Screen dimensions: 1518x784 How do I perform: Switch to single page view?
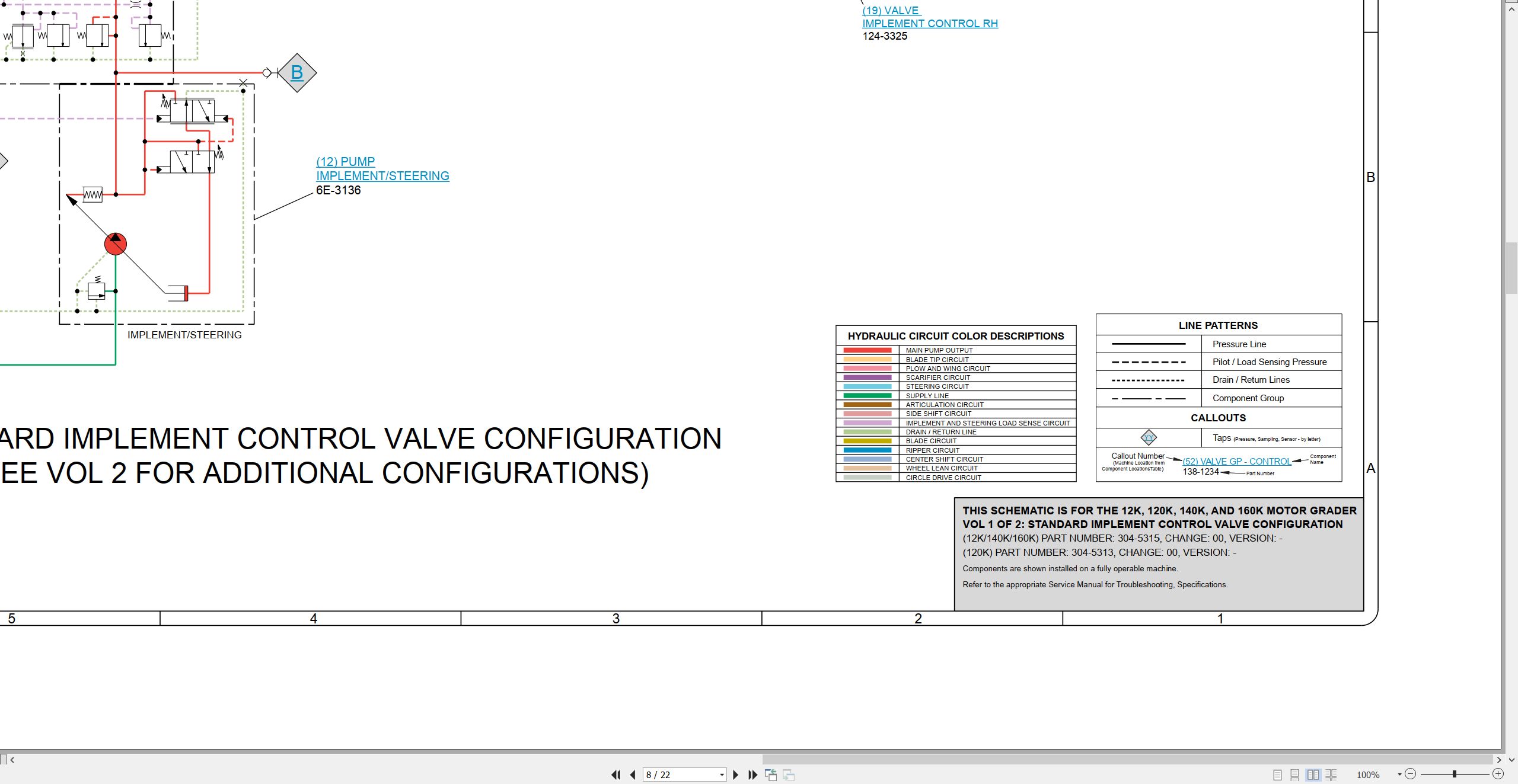(1277, 775)
